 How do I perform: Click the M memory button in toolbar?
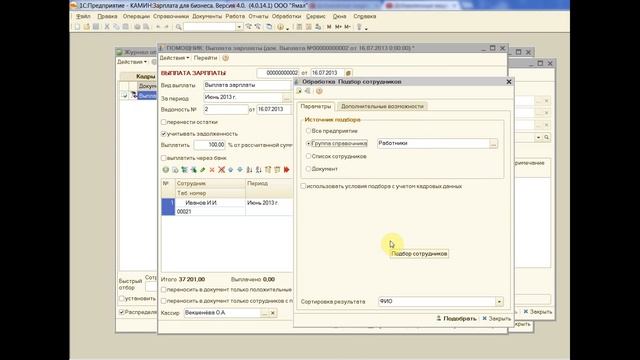(329, 27)
